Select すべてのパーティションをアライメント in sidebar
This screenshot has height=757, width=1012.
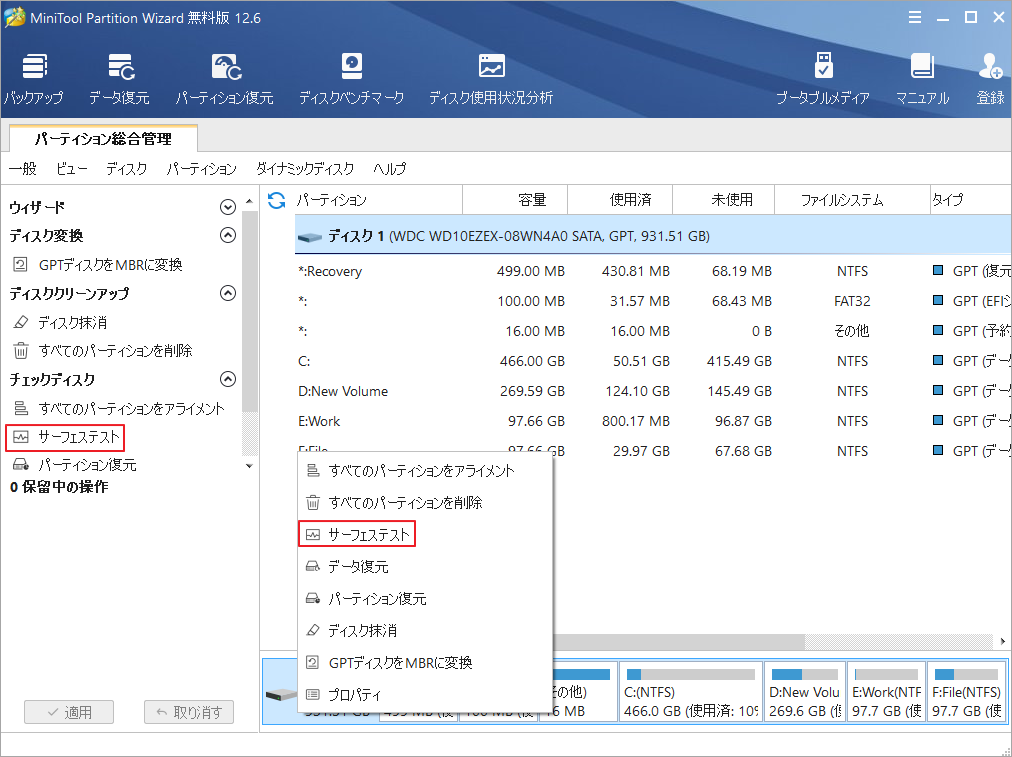119,409
